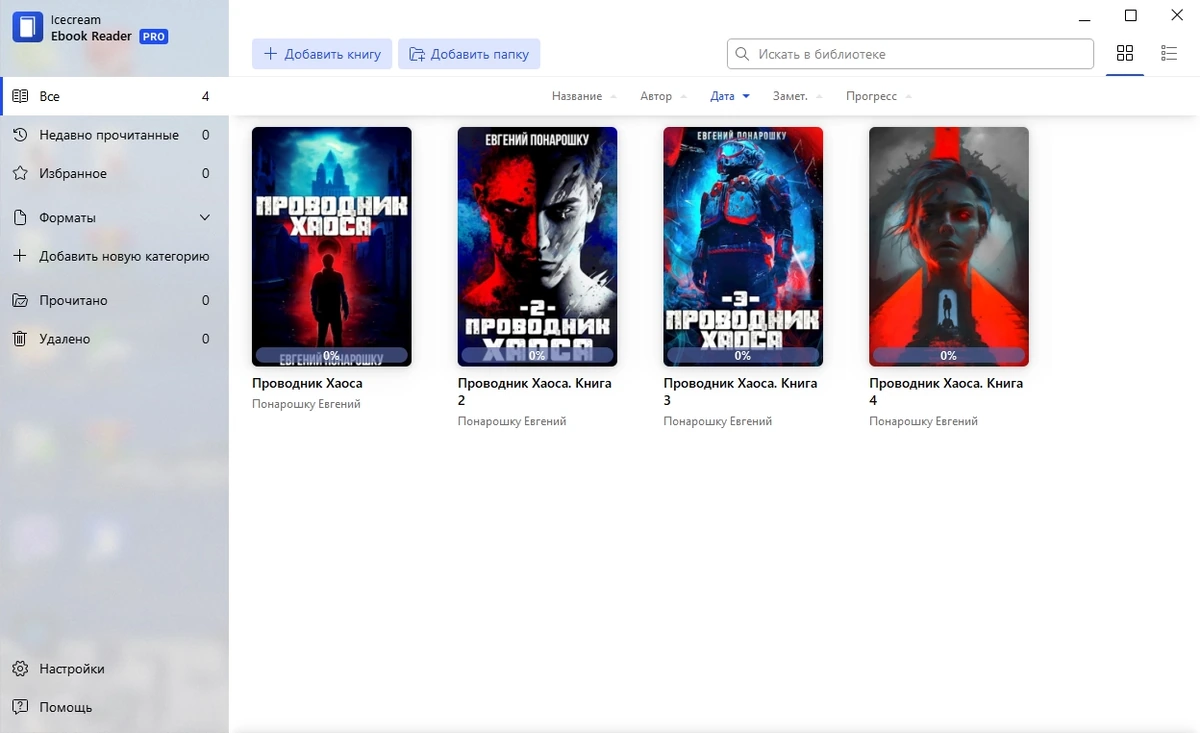Open 'Недавно прочитанные' list
The width and height of the screenshot is (1200, 733).
point(114,135)
